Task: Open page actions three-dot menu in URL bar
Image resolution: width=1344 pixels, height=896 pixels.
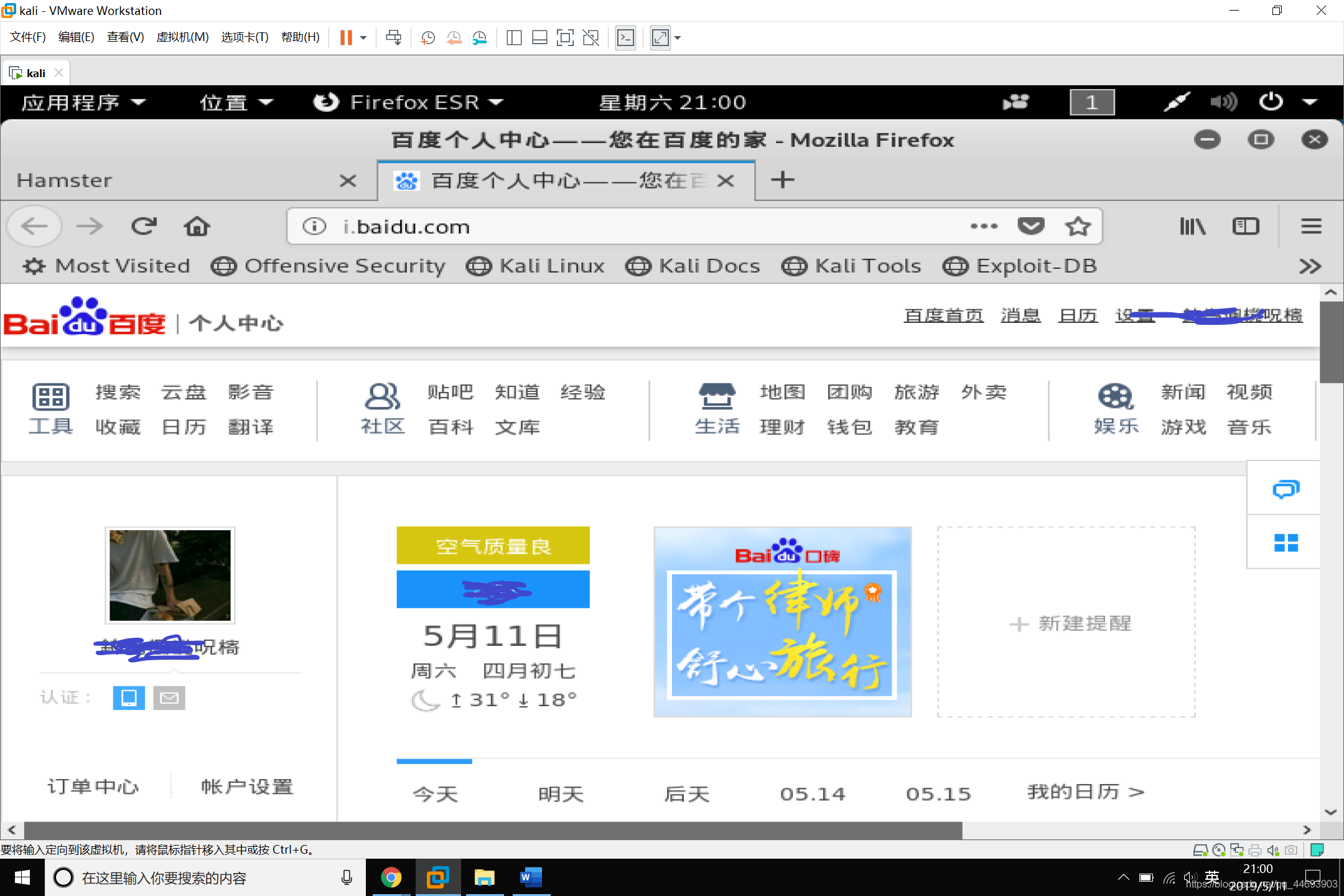Action: 984,226
